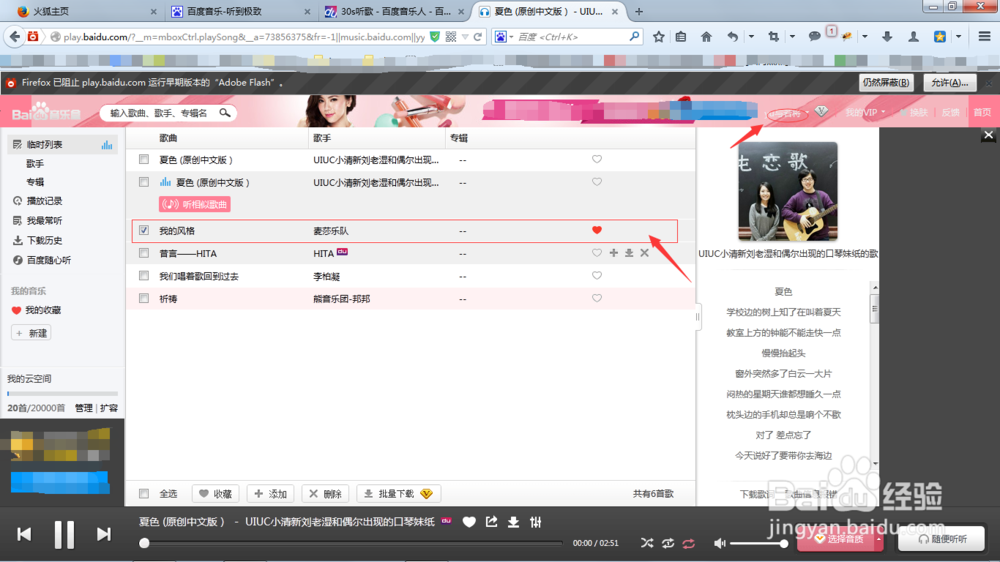Open the 选择音质 quality dropdown
Screen dimensions: 1000x562
click(840, 539)
